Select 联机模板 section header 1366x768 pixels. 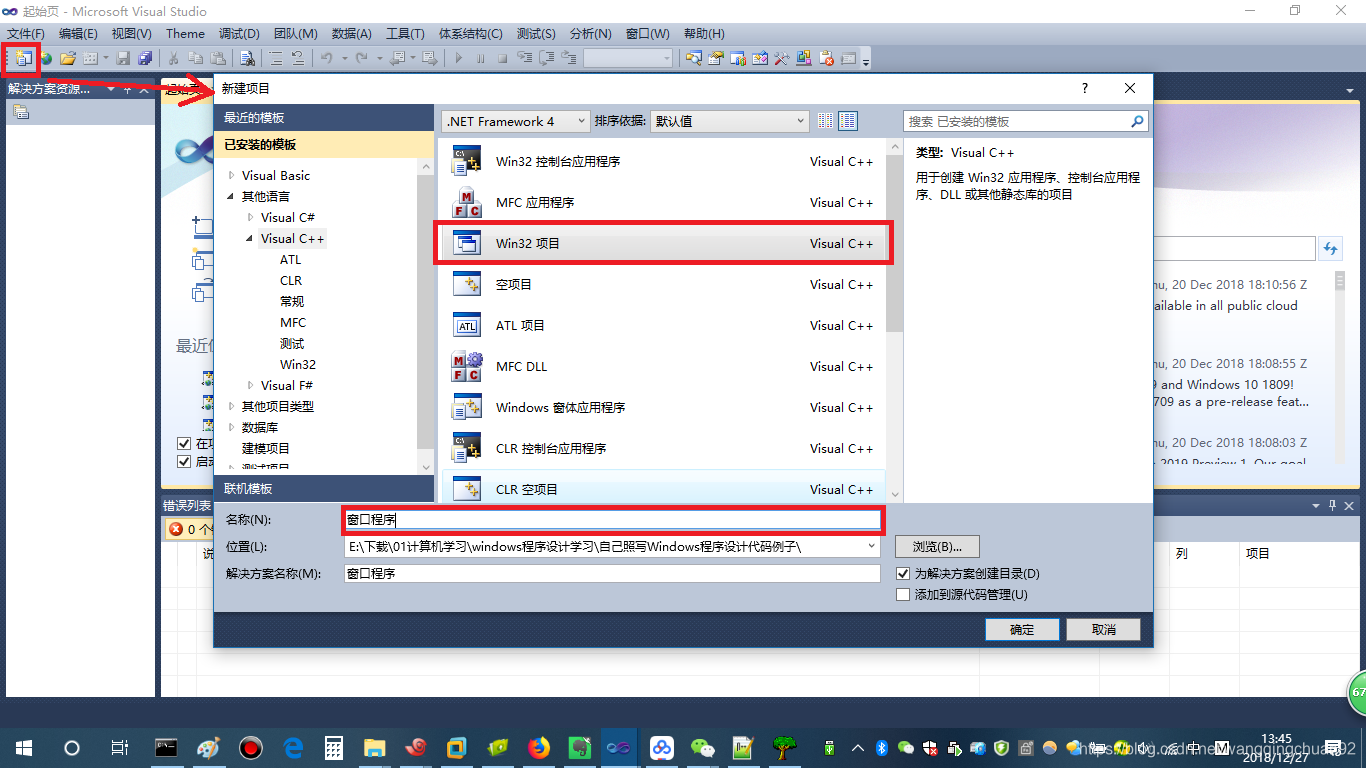click(x=324, y=488)
